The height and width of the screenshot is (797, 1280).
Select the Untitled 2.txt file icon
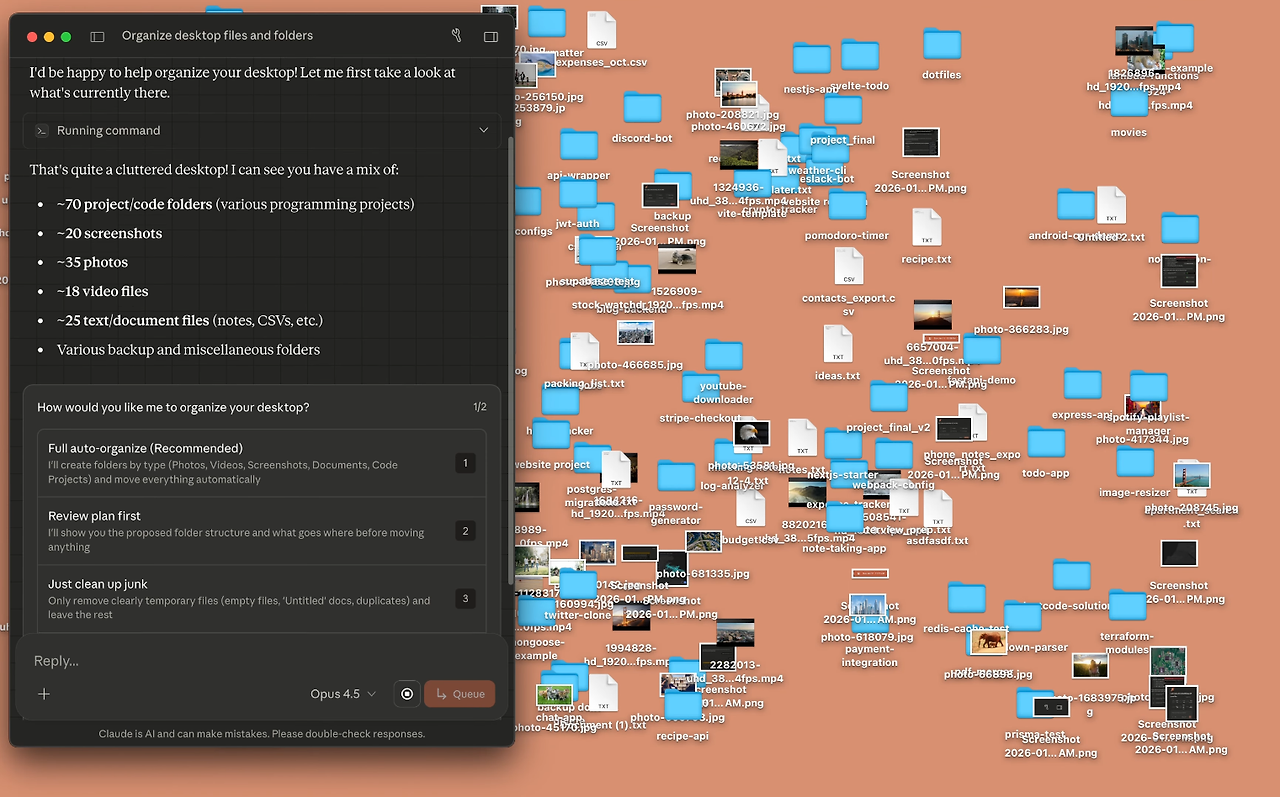pyautogui.click(x=1111, y=205)
